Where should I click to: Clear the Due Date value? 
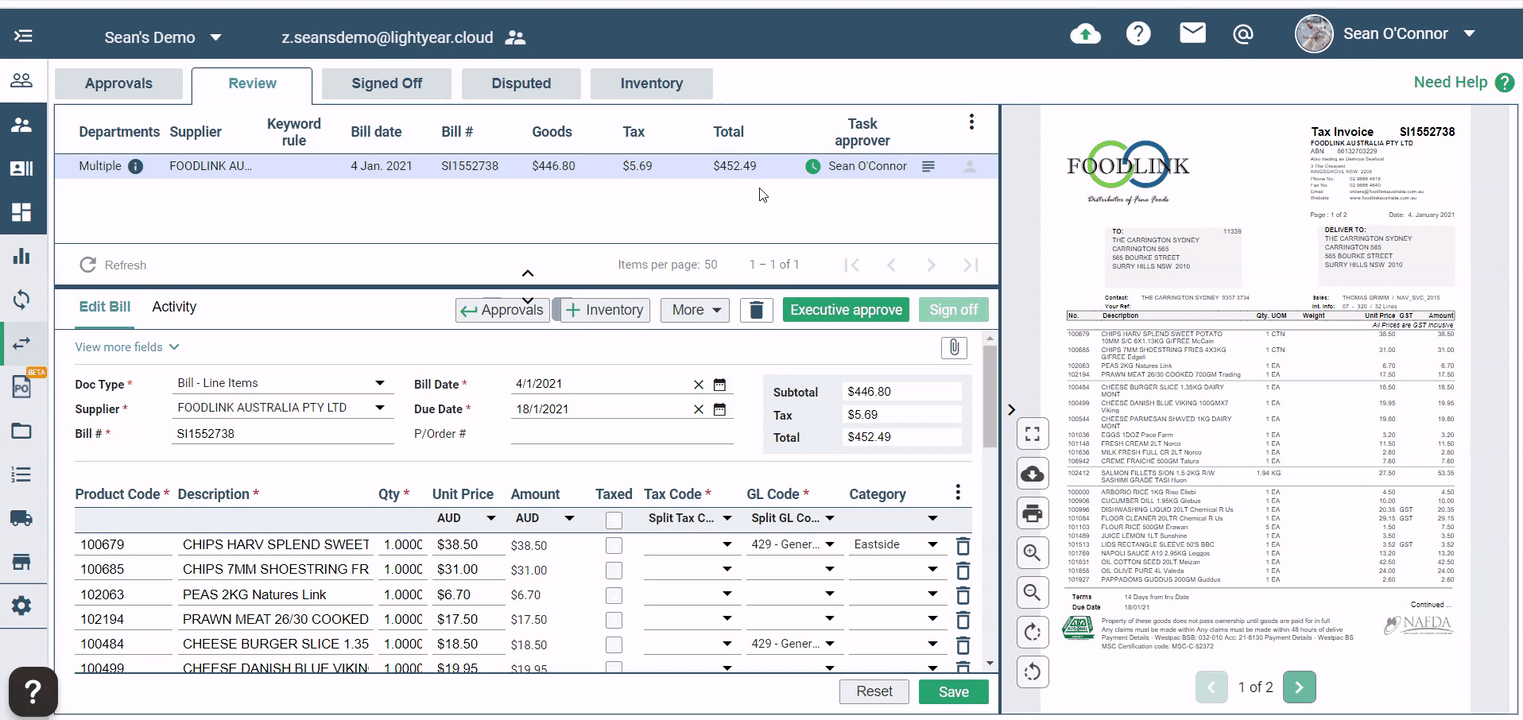coord(698,409)
